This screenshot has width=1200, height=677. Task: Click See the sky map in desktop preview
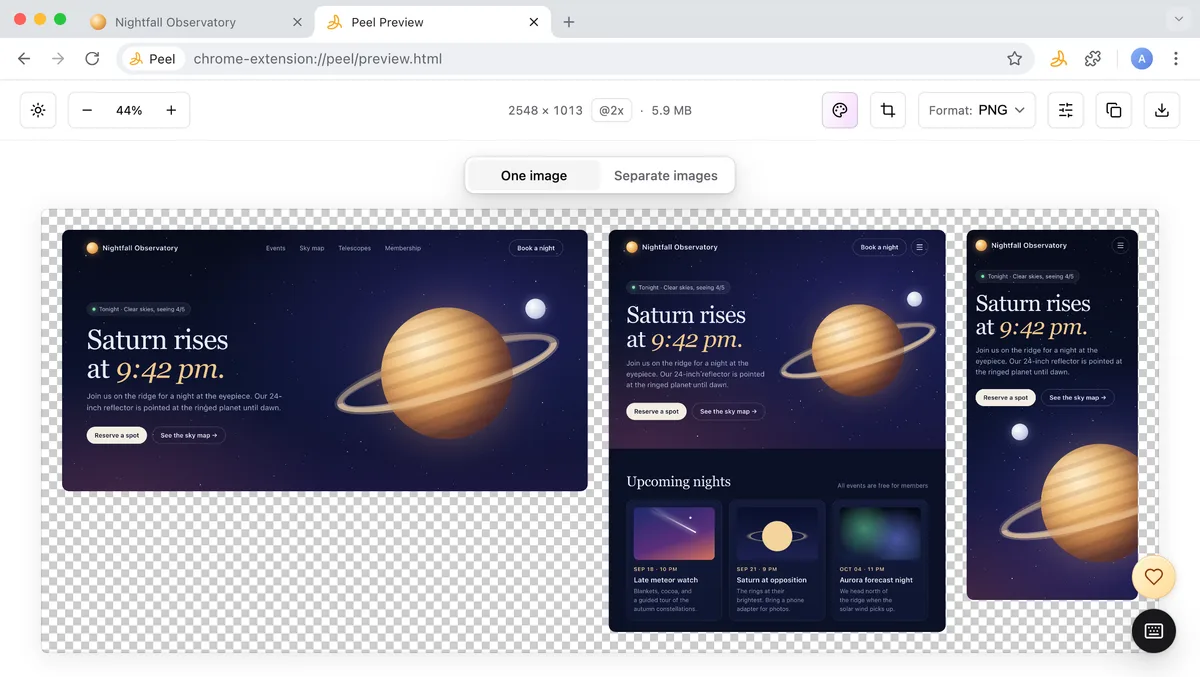[x=189, y=435]
